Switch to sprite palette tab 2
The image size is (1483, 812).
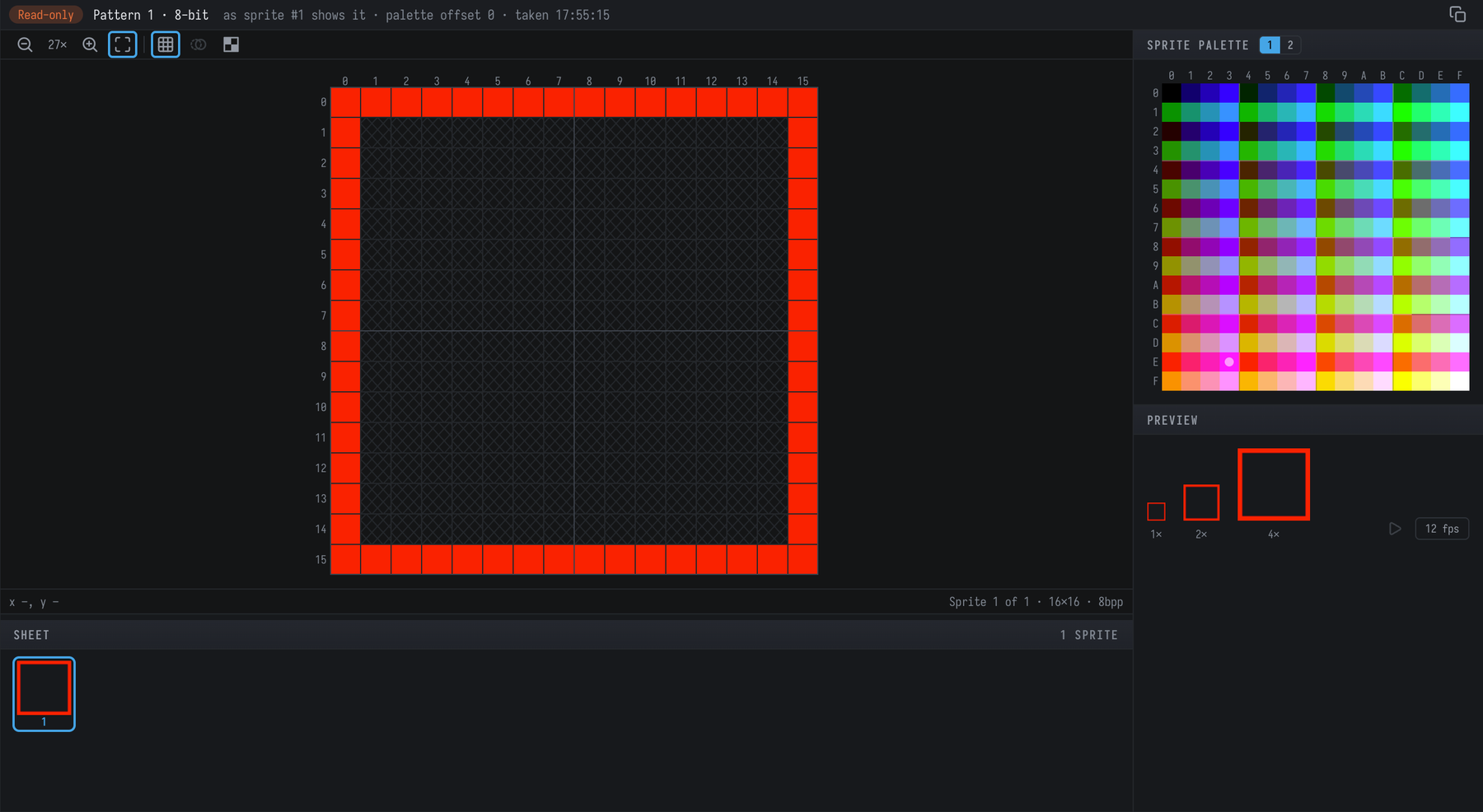click(1290, 44)
